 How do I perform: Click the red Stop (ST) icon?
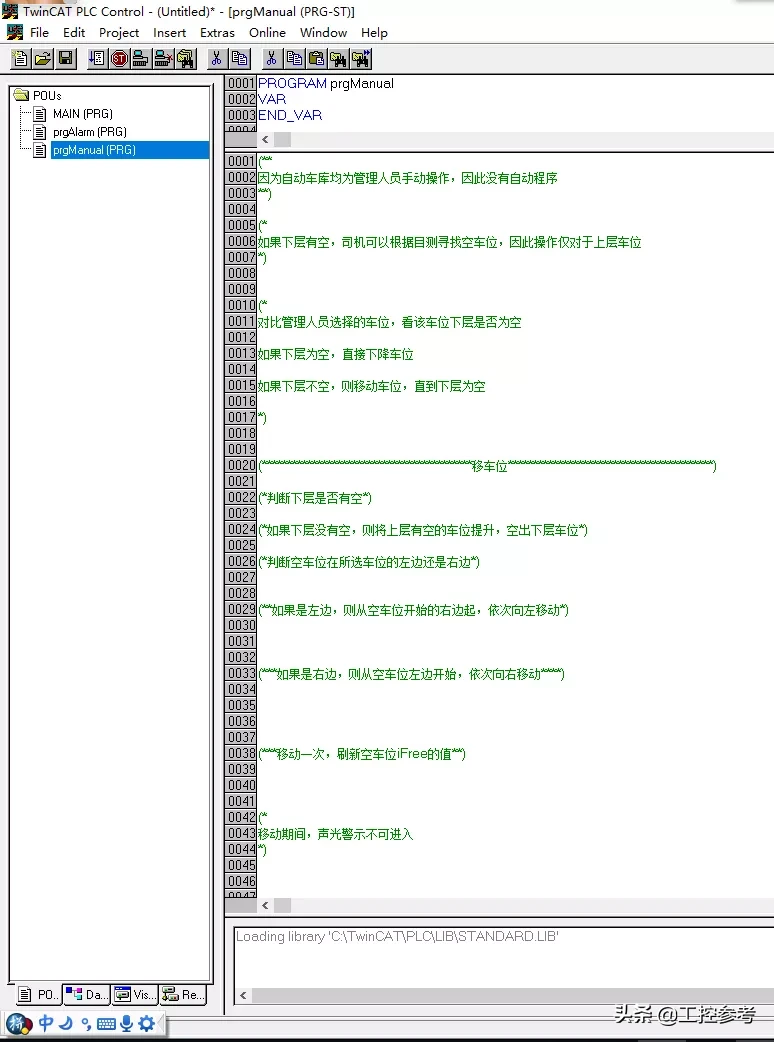pyautogui.click(x=119, y=58)
